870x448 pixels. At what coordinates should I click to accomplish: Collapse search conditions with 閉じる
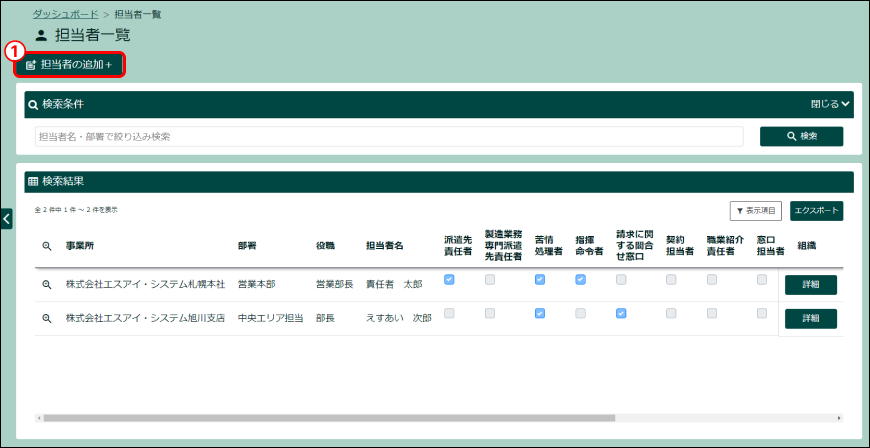[830, 104]
